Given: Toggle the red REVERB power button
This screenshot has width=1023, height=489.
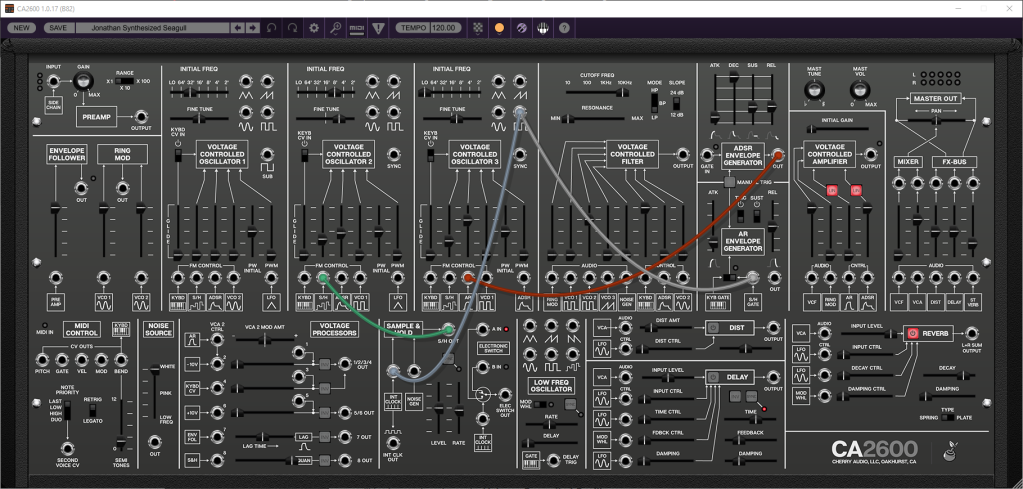Looking at the screenshot, I should point(912,333).
